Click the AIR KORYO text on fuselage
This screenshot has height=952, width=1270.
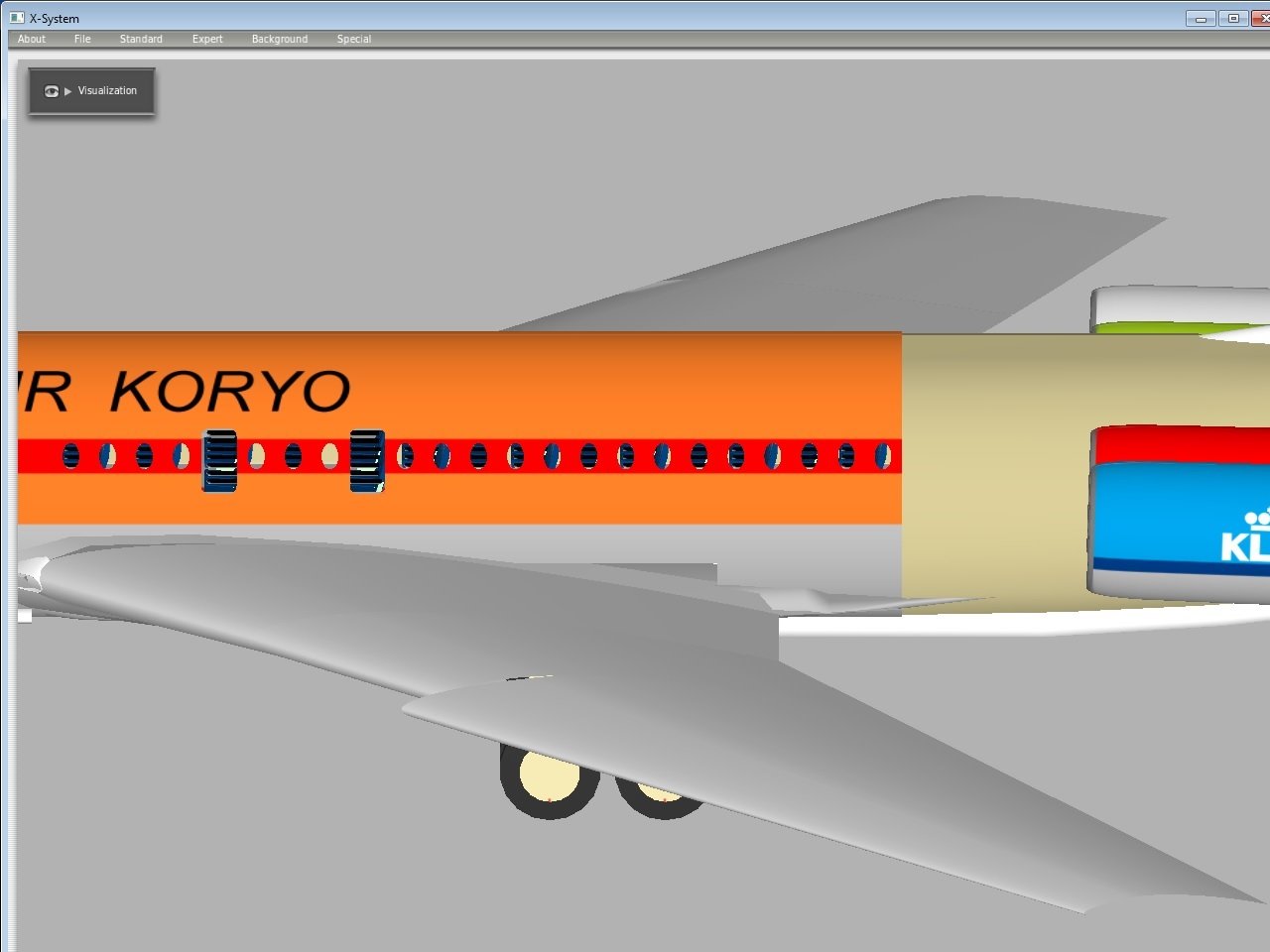pos(185,391)
